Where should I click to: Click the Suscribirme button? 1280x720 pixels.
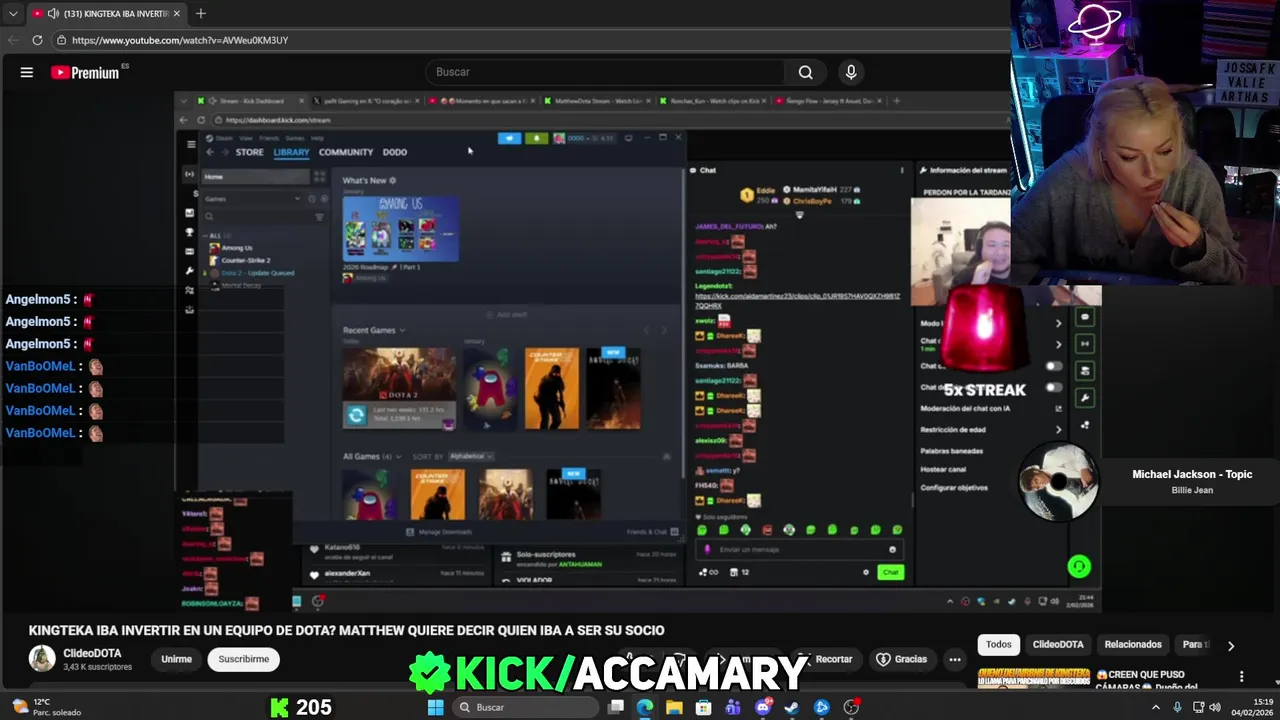click(244, 659)
